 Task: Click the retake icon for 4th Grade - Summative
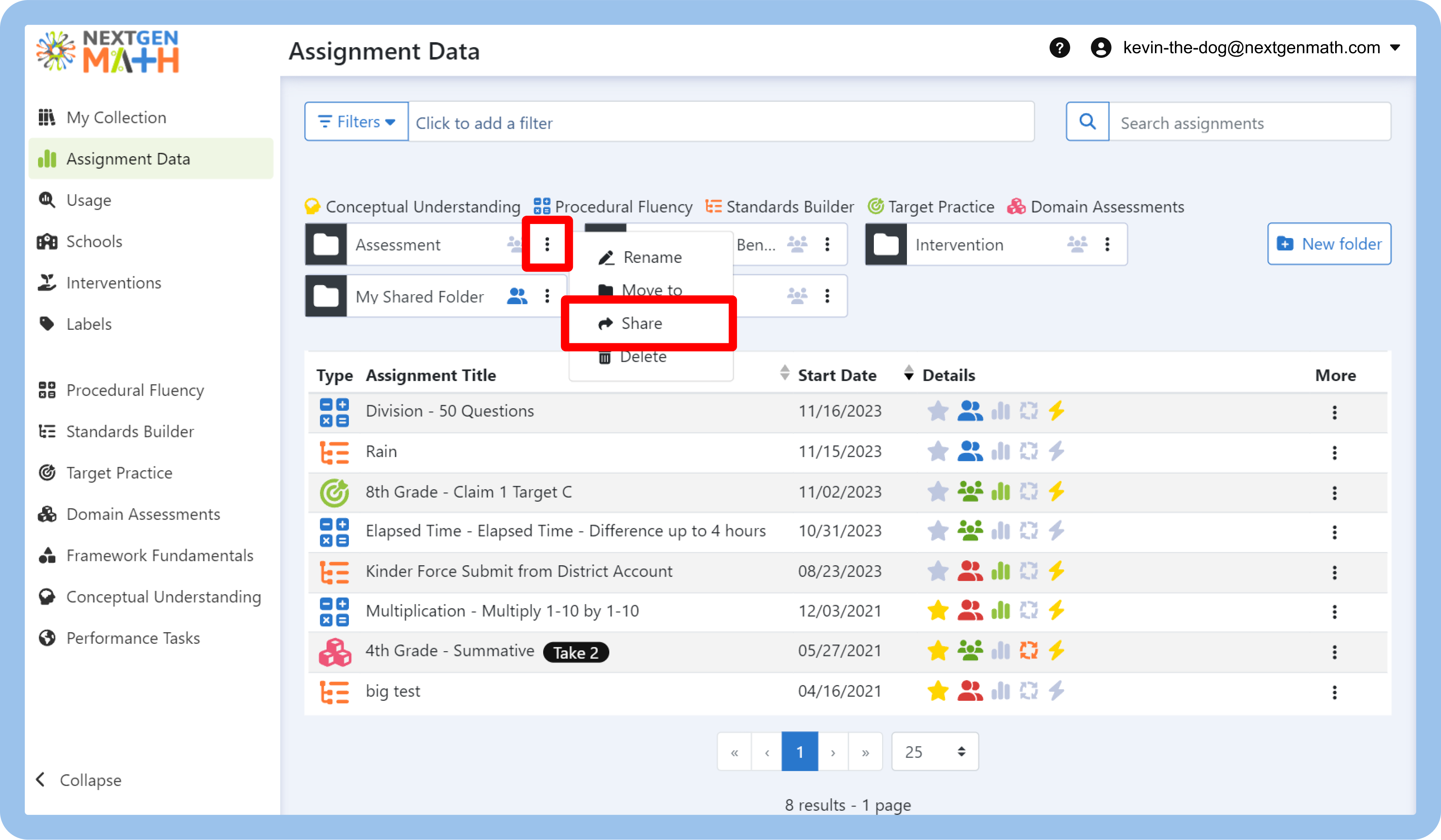(1029, 650)
